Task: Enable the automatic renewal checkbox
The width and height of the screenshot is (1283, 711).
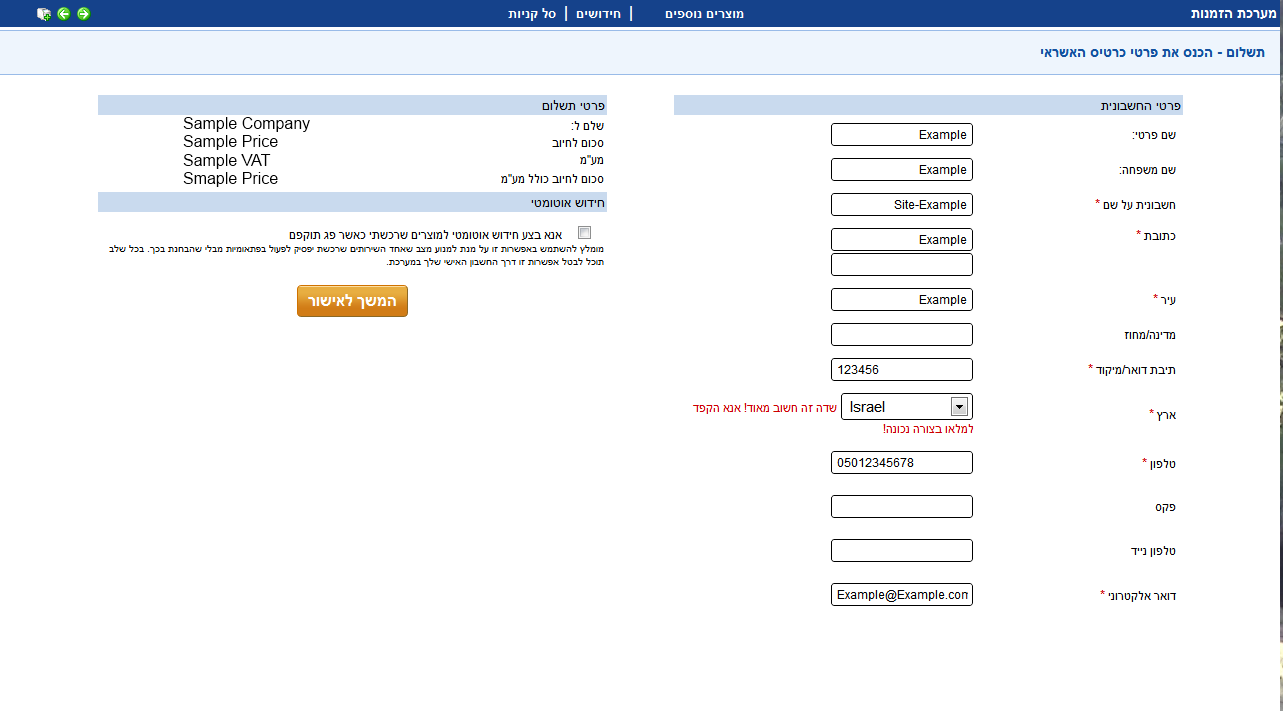Action: click(x=585, y=233)
